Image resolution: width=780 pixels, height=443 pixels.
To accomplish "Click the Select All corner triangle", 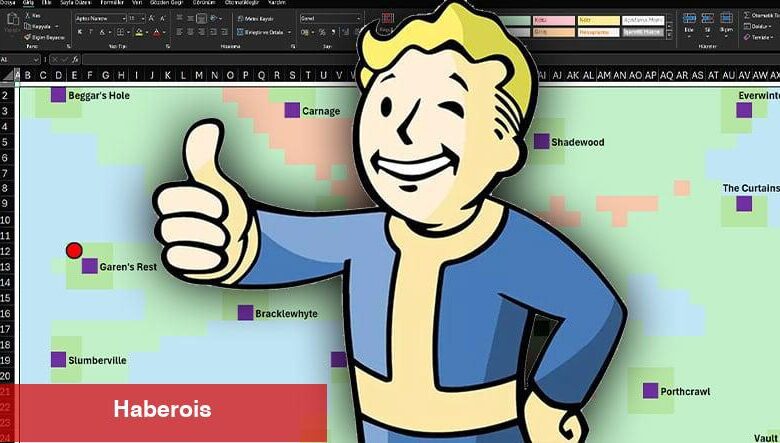I will (7, 75).
